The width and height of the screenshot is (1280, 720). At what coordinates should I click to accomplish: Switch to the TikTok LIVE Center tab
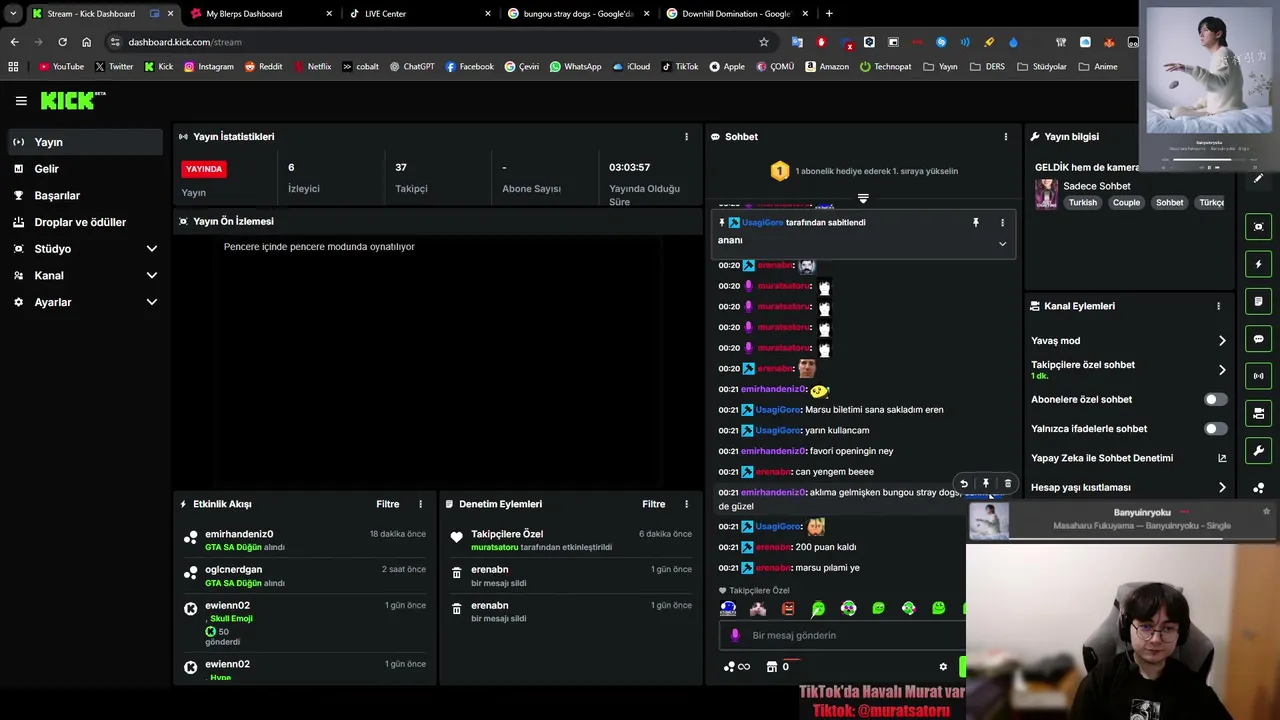420,14
